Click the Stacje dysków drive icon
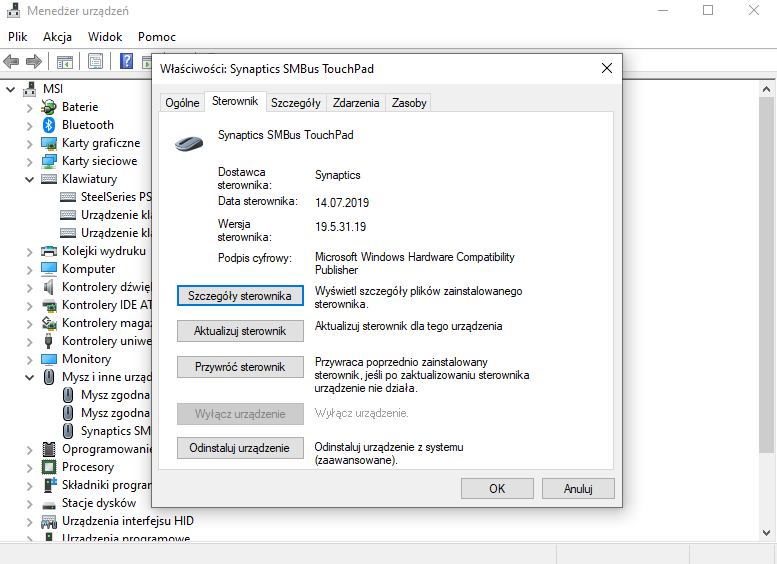The width and height of the screenshot is (777, 564). pos(49,505)
